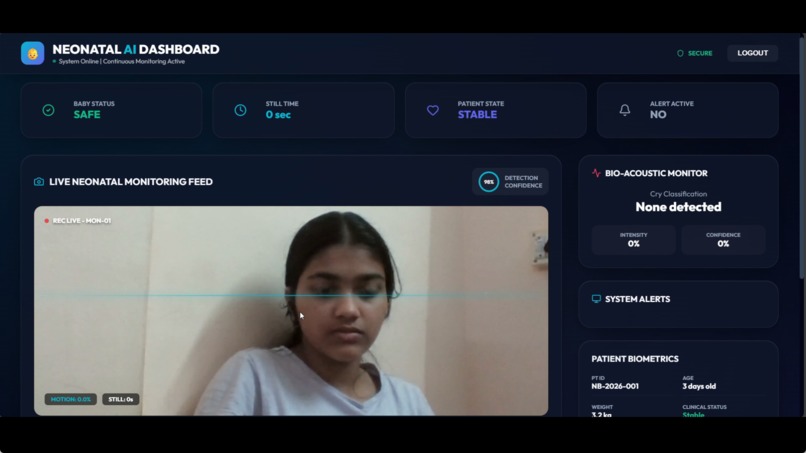The image size is (806, 453).
Task: Click the page vertical scrollbar
Action: (x=802, y=157)
